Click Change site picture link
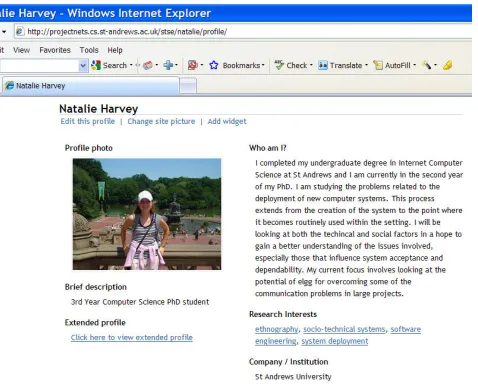 pos(161,121)
